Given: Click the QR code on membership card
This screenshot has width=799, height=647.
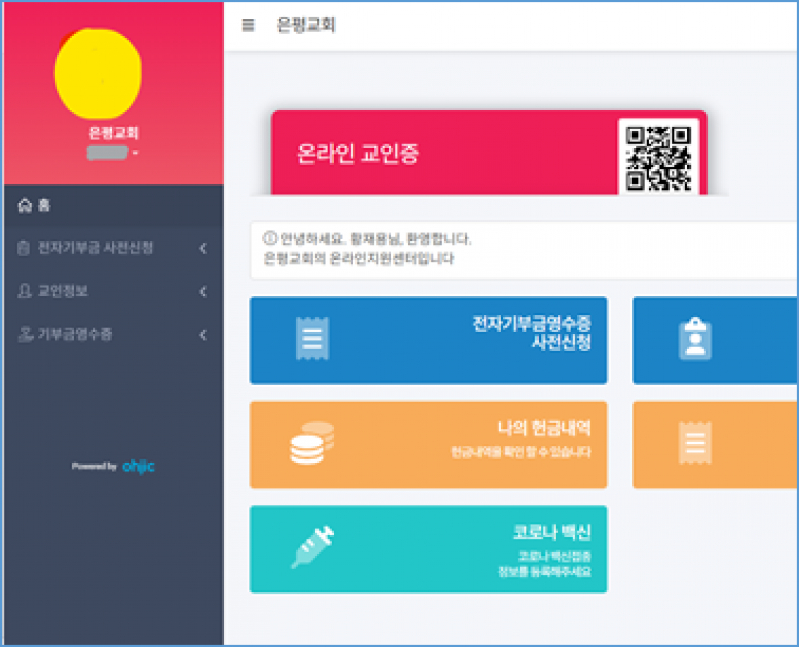Looking at the screenshot, I should pos(657,157).
